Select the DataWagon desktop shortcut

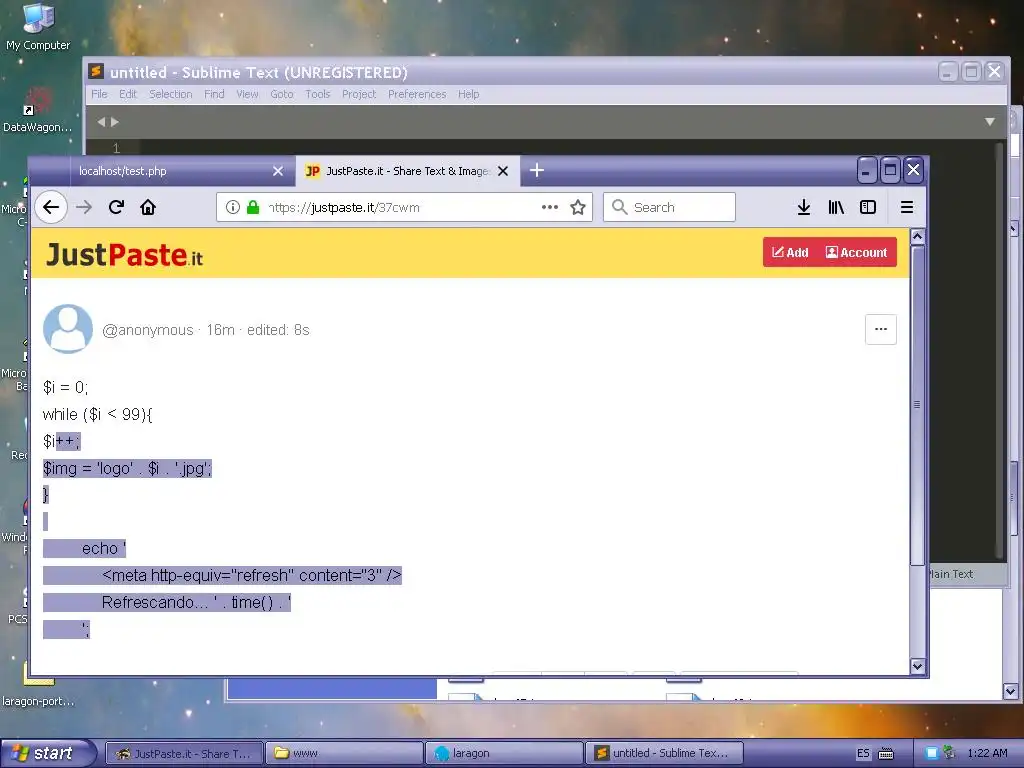tap(38, 109)
